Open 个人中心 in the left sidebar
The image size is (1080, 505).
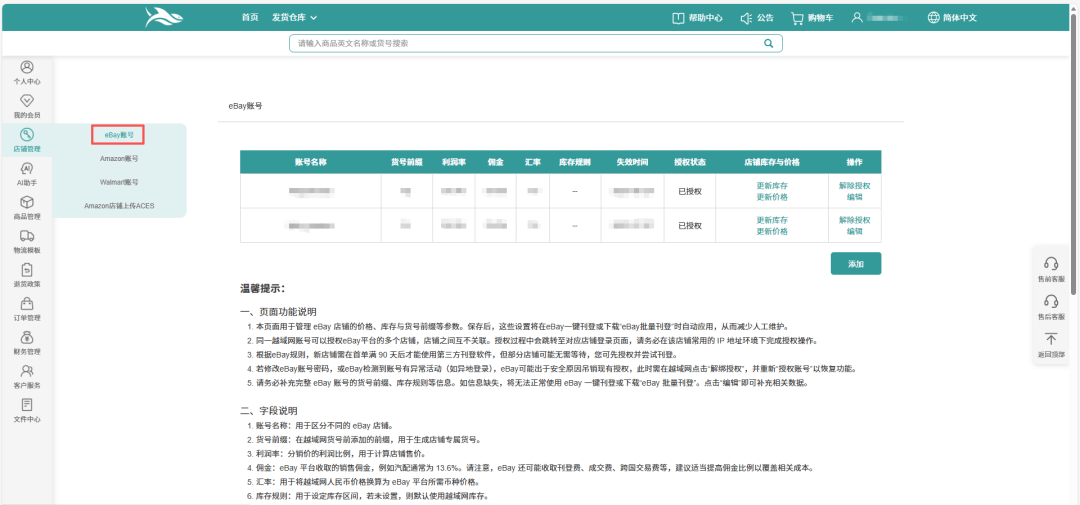(27, 67)
